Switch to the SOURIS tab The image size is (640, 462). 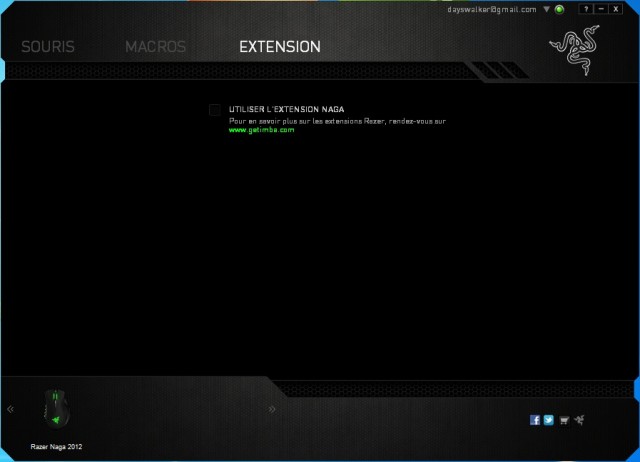coord(48,47)
